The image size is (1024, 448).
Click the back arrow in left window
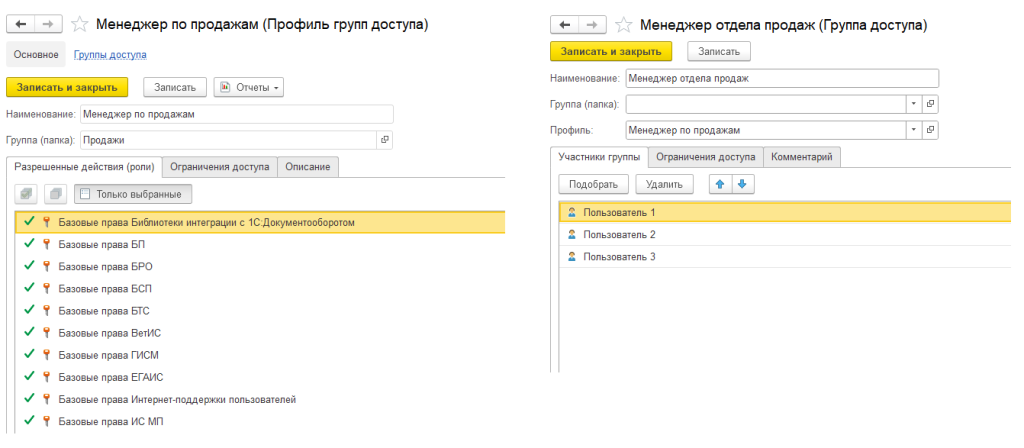coord(20,23)
